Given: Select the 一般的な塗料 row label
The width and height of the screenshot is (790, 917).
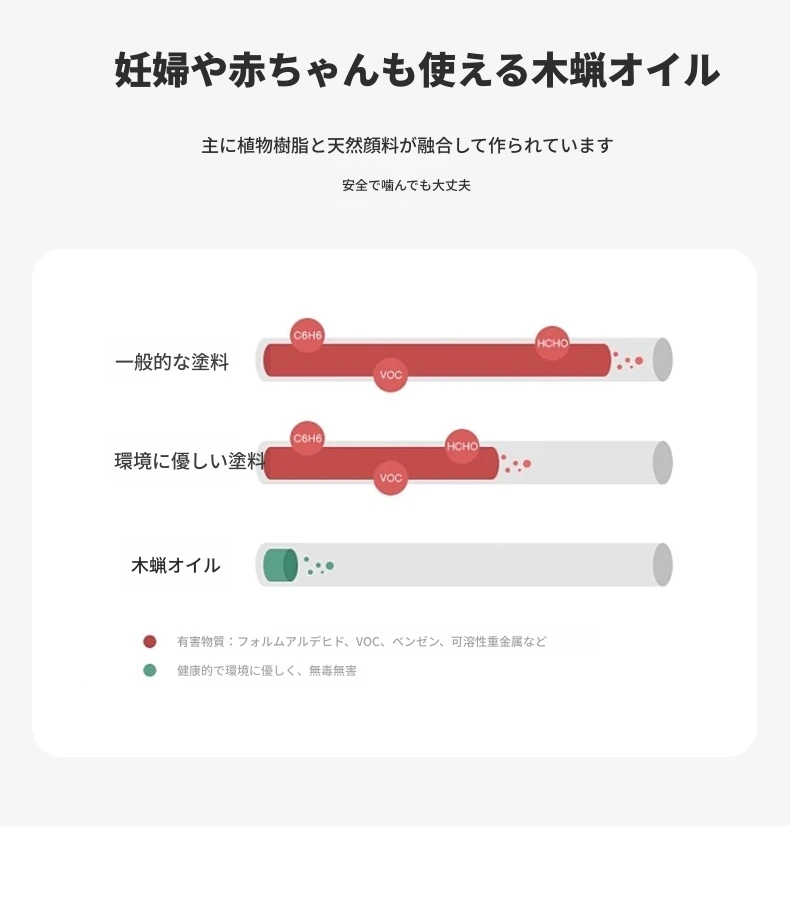Looking at the screenshot, I should (x=172, y=362).
